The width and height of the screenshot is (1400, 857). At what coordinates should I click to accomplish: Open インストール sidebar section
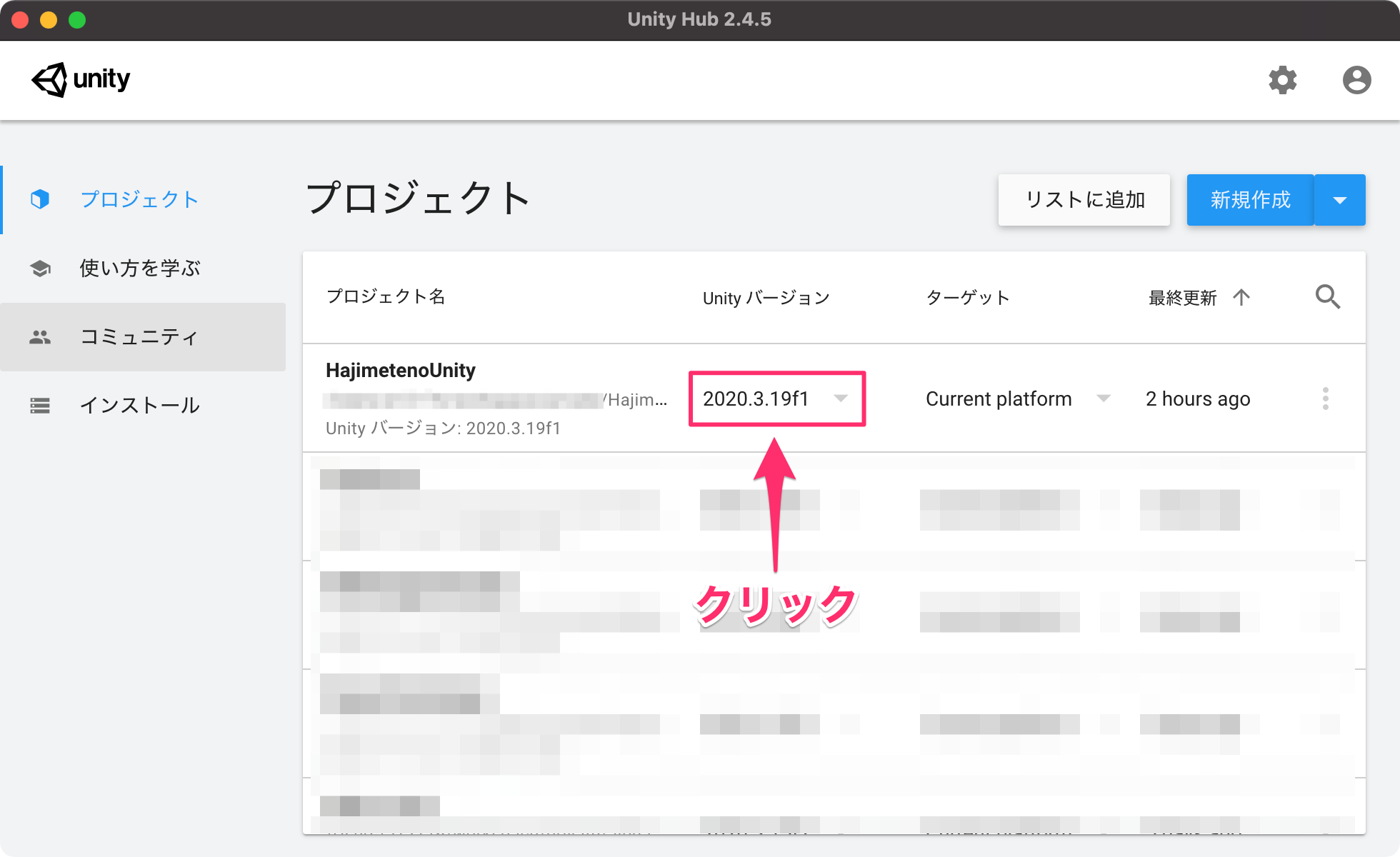pos(143,406)
